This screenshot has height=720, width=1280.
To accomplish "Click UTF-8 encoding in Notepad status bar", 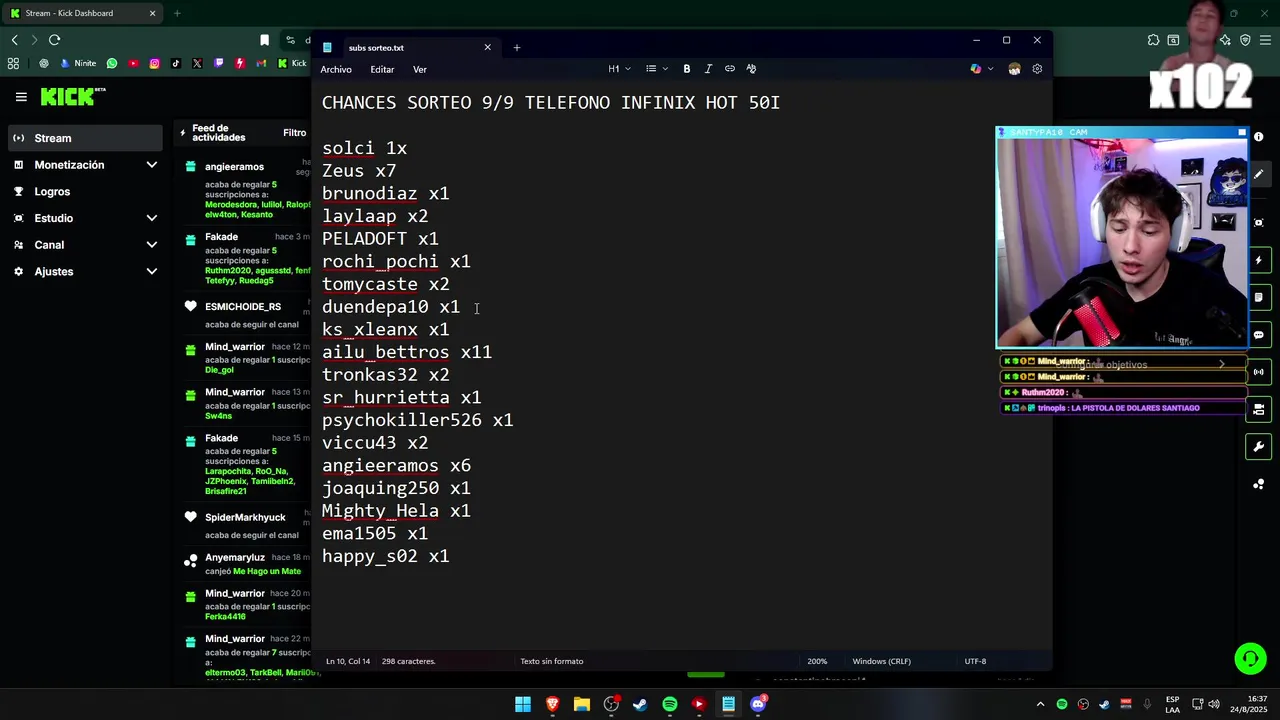I will click(x=975, y=661).
